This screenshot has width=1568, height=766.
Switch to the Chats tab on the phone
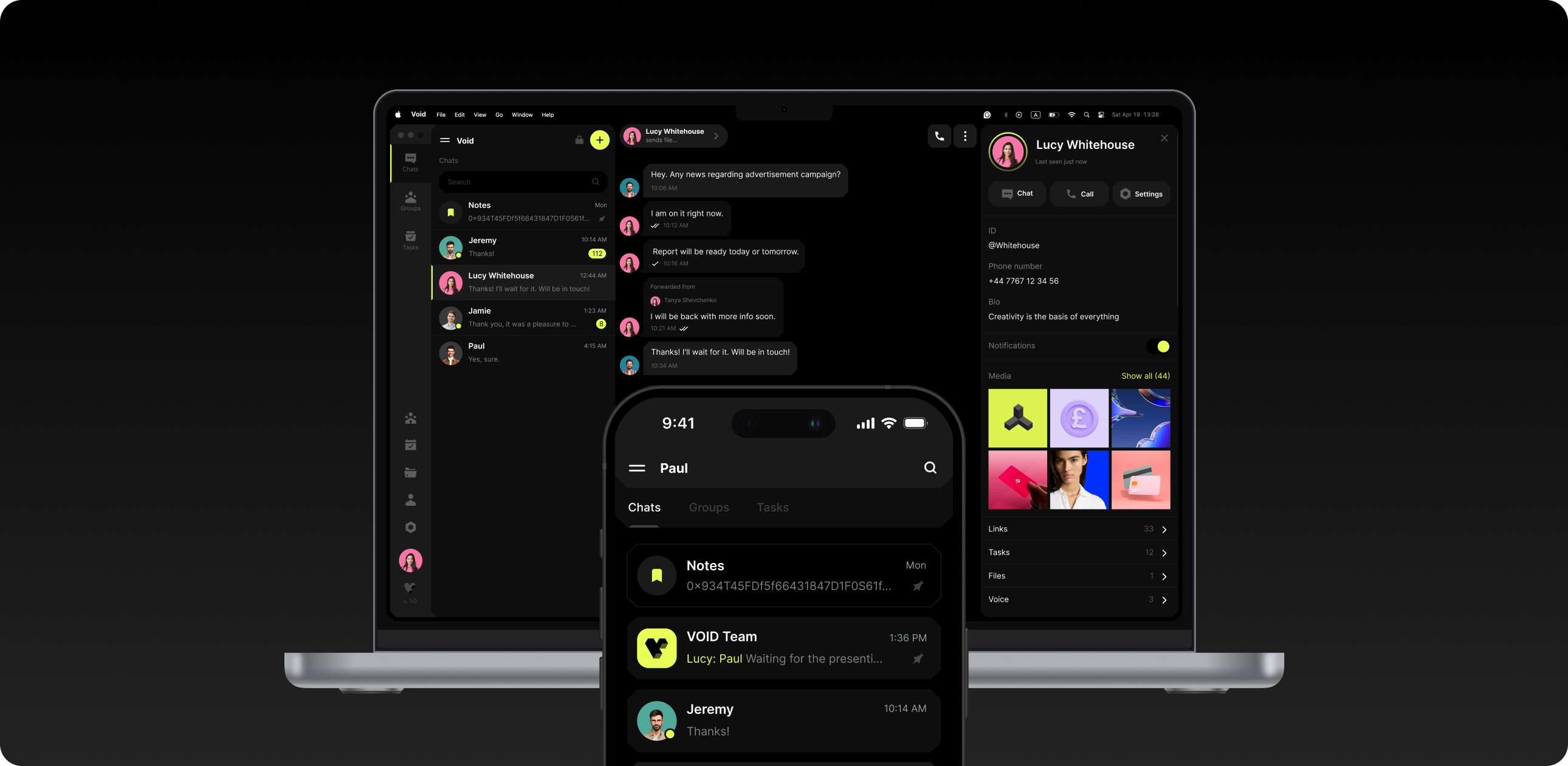(x=644, y=507)
